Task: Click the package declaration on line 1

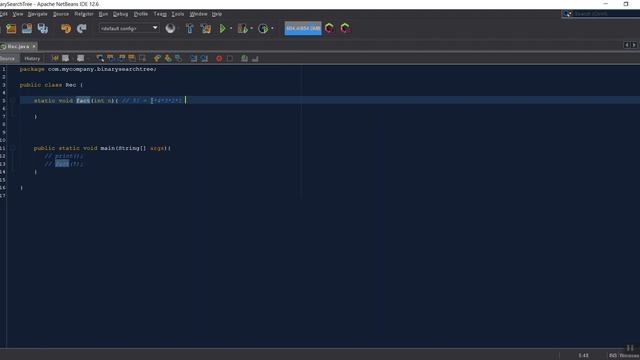Action: click(x=88, y=69)
